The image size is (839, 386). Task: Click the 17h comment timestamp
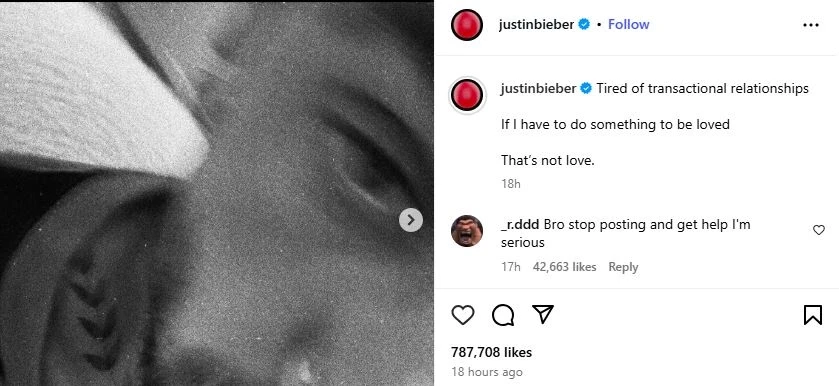point(510,267)
